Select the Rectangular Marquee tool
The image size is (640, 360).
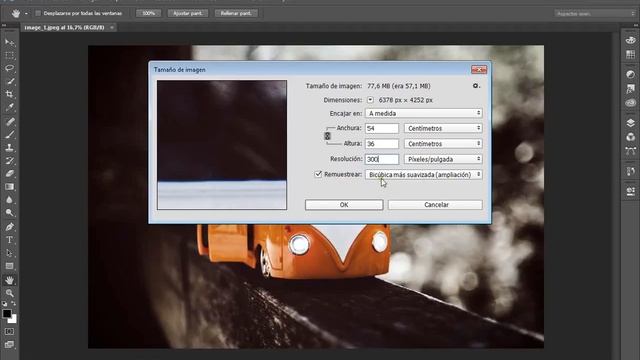[9, 55]
